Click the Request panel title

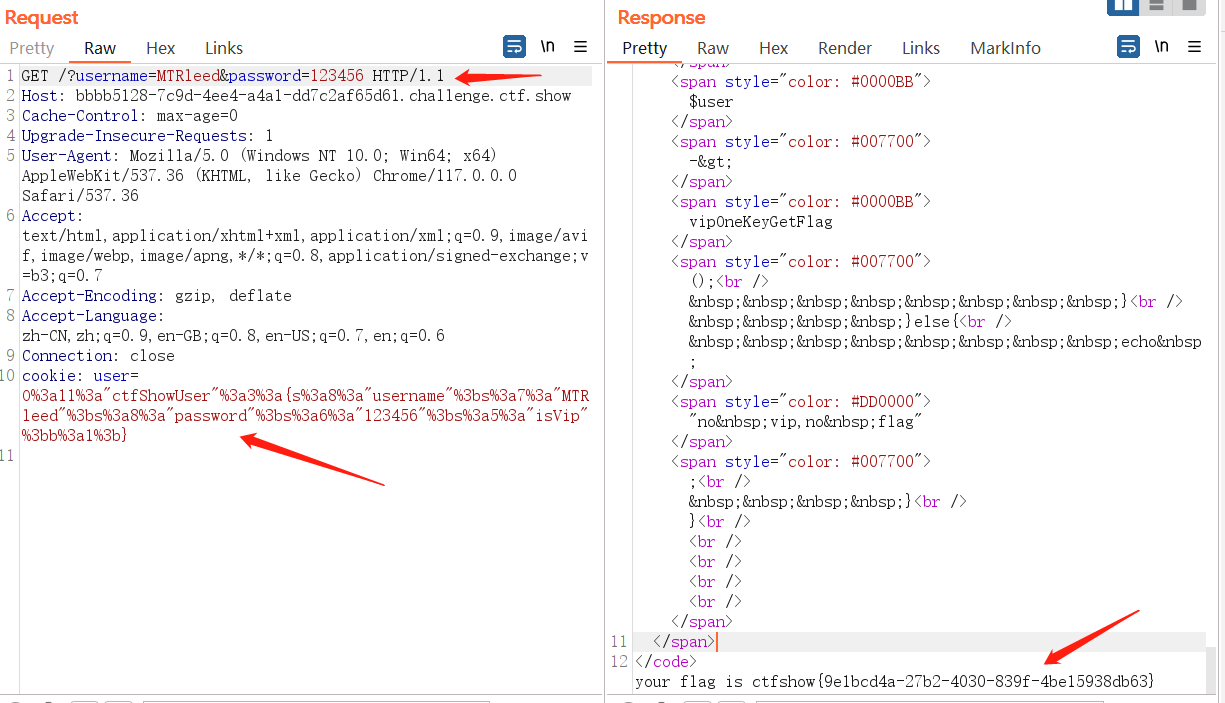point(42,18)
